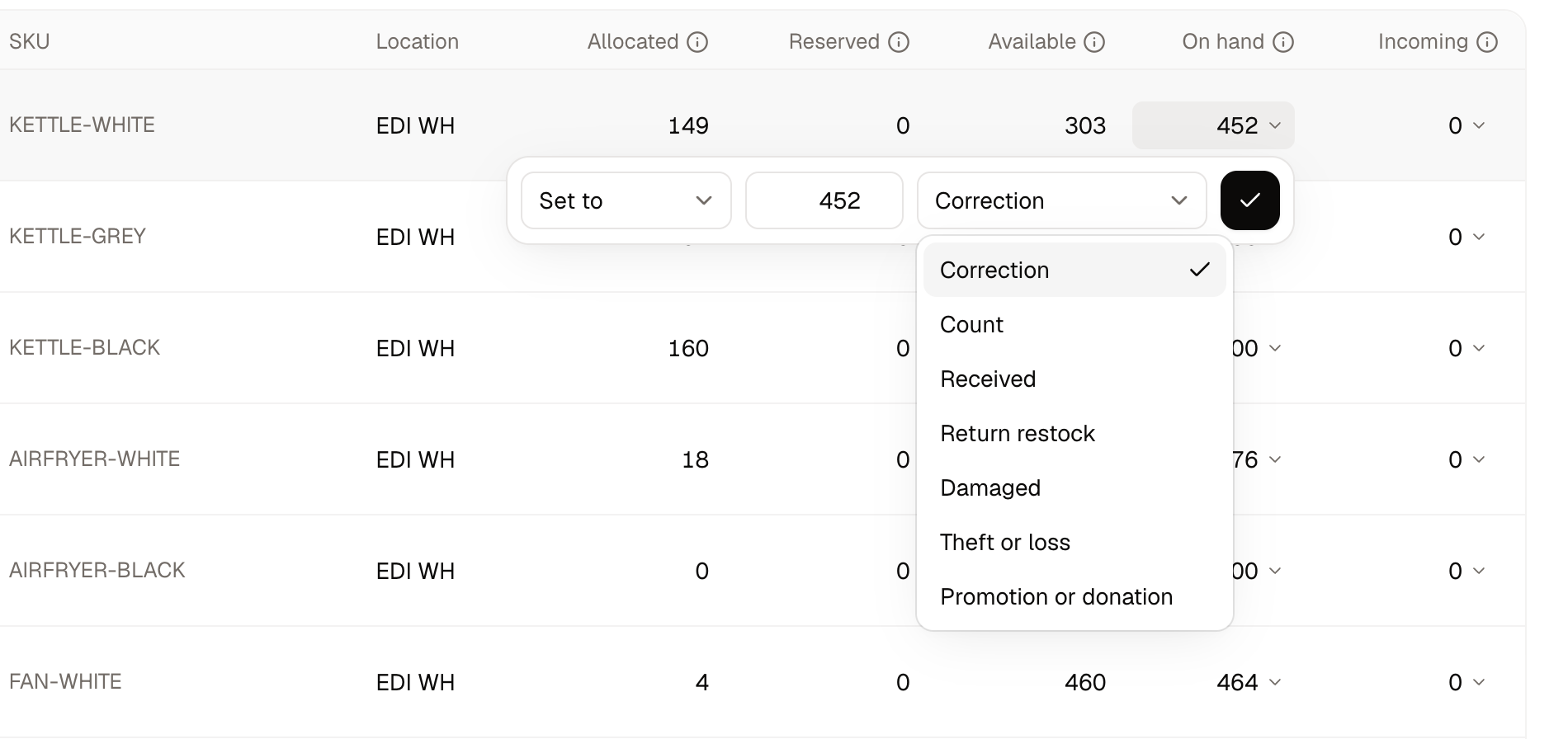Select Damaged reason option
The height and width of the screenshot is (739, 1568).
1074,487
